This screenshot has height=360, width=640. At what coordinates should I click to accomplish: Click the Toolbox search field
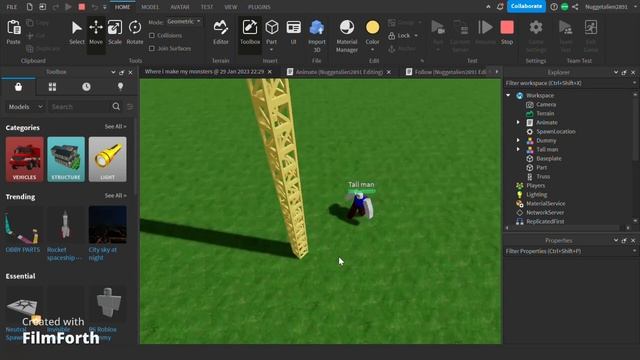80,107
